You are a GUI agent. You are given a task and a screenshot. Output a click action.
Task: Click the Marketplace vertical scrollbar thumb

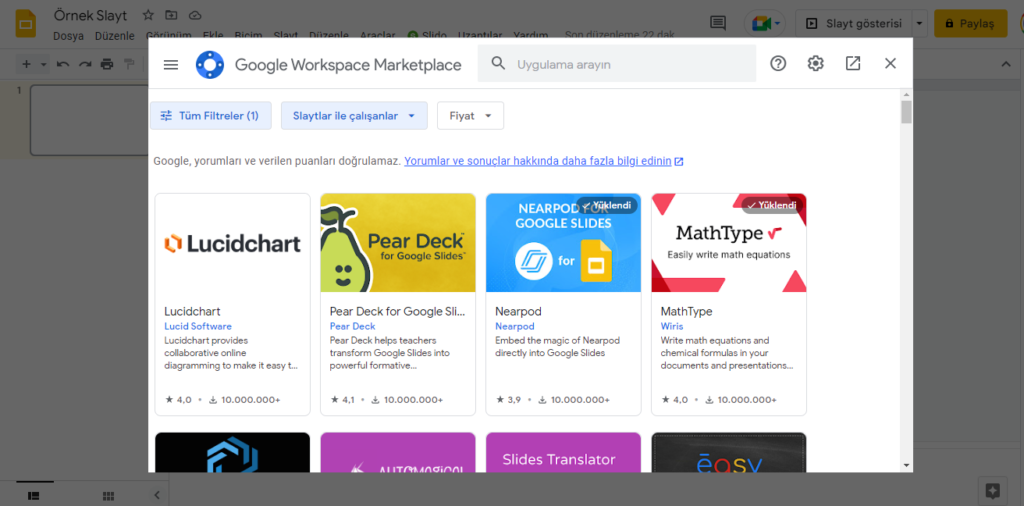pos(906,112)
